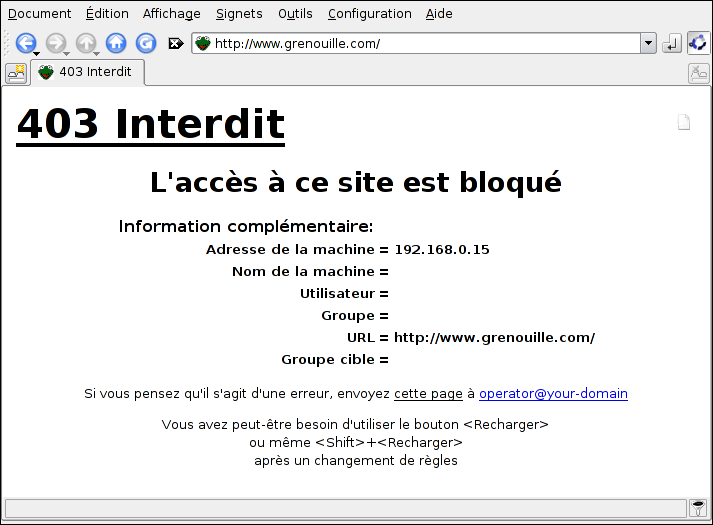Open the Signets menu
The width and height of the screenshot is (713, 525).
tap(239, 14)
